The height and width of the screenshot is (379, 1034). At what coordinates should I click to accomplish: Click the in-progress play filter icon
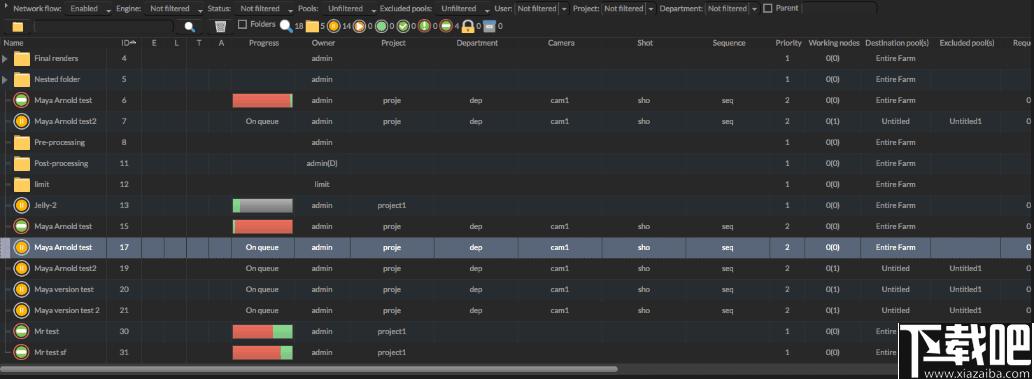coord(359,26)
